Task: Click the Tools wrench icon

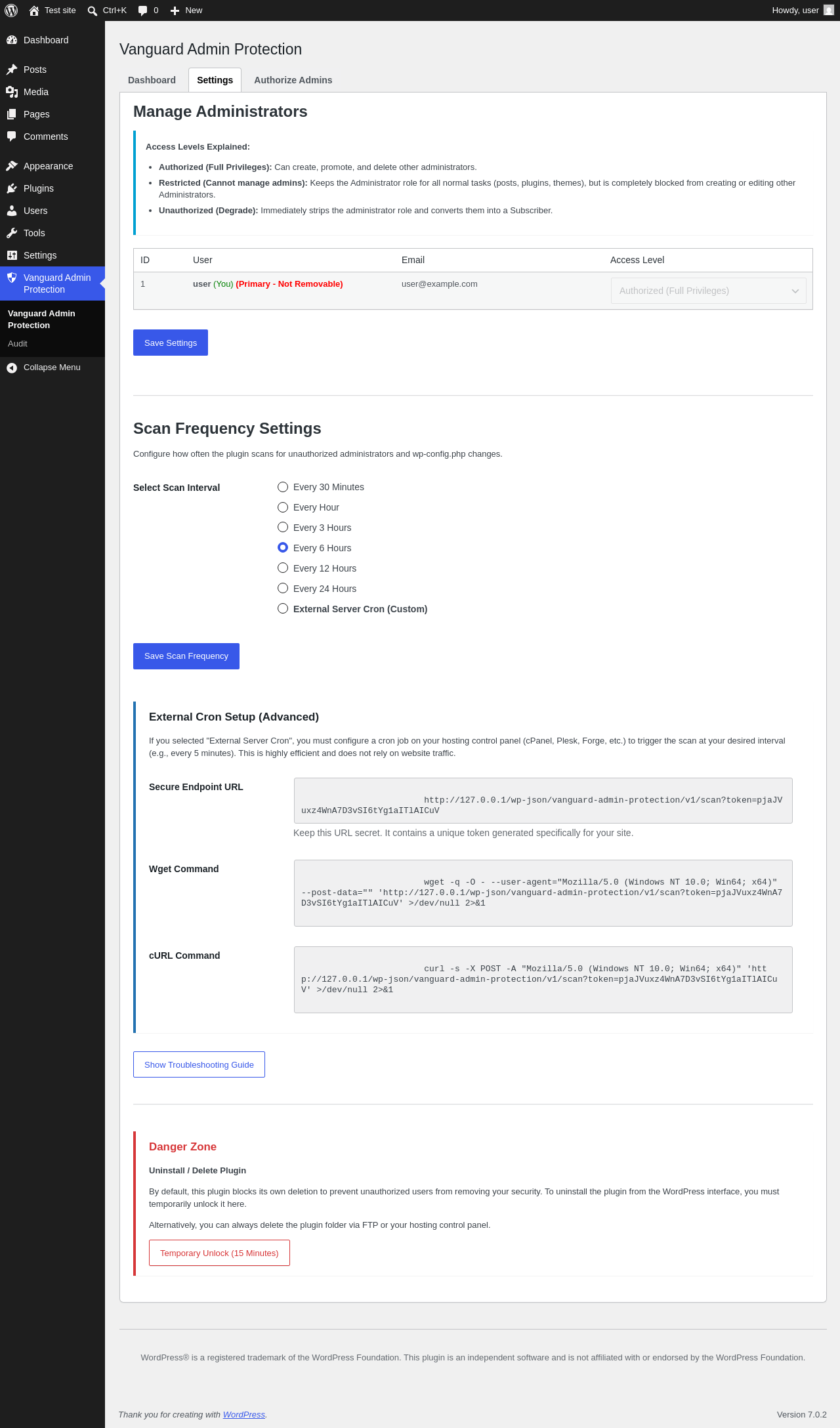Action: coord(12,233)
